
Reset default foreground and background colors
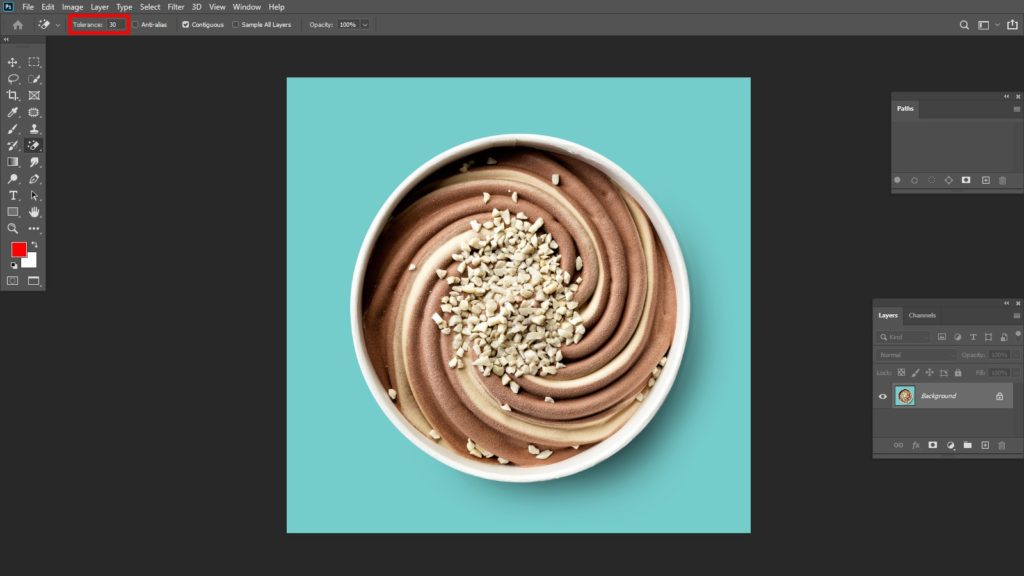(x=14, y=265)
